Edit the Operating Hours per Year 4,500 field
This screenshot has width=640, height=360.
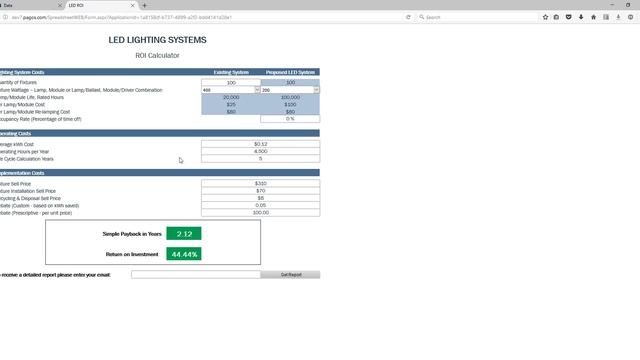pyautogui.click(x=260, y=151)
